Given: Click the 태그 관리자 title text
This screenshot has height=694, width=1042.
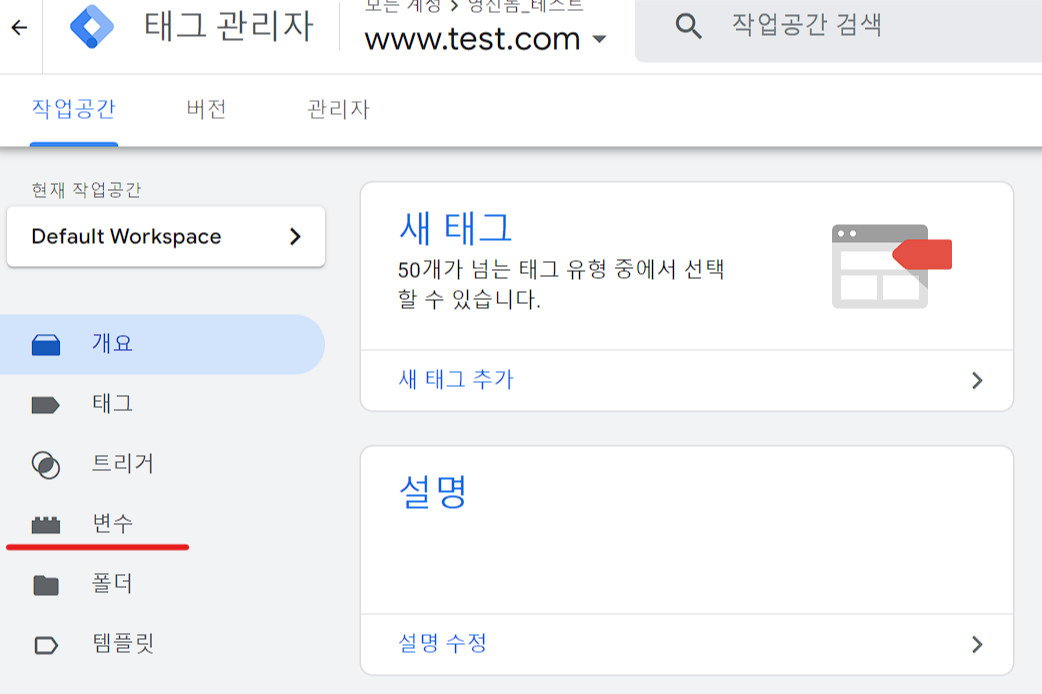Looking at the screenshot, I should point(229,27).
